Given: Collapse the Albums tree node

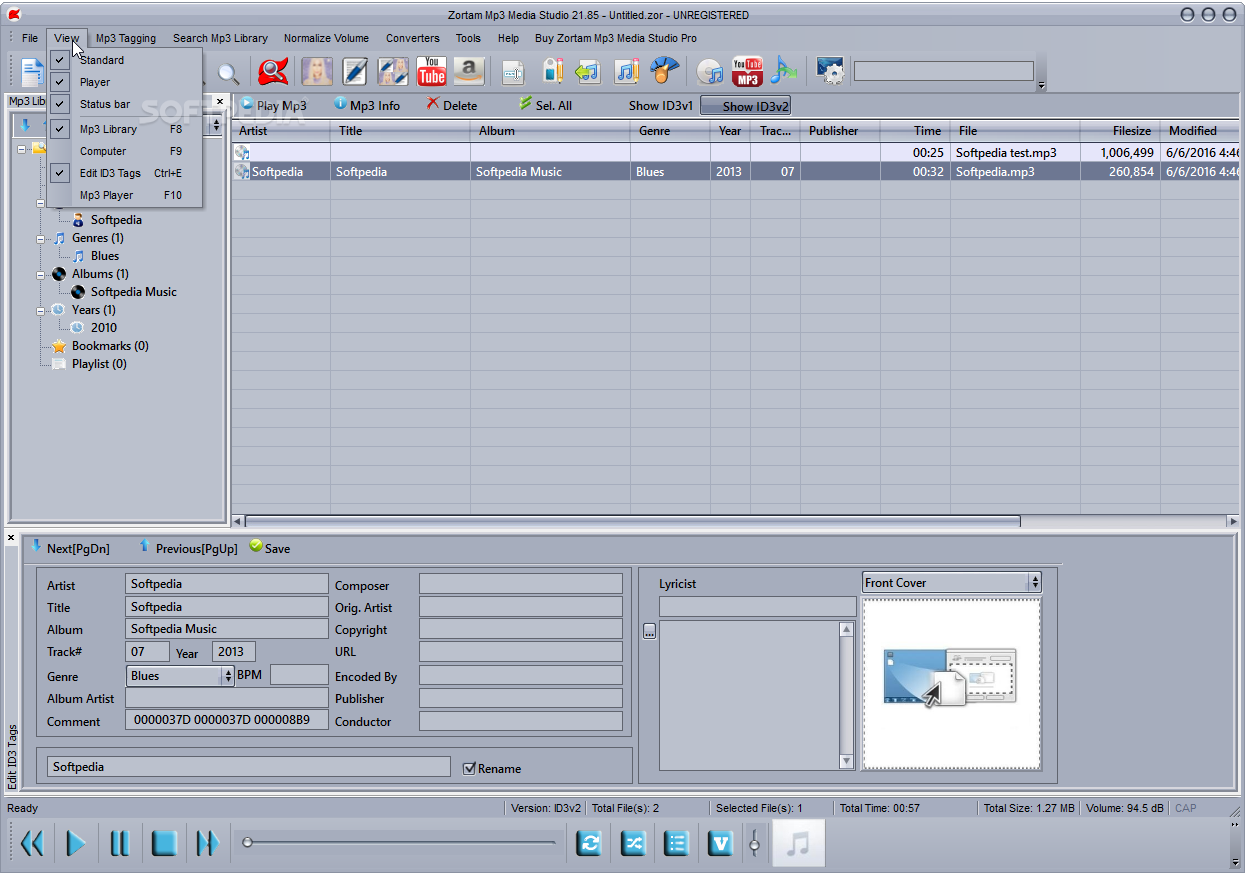Looking at the screenshot, I should [41, 274].
